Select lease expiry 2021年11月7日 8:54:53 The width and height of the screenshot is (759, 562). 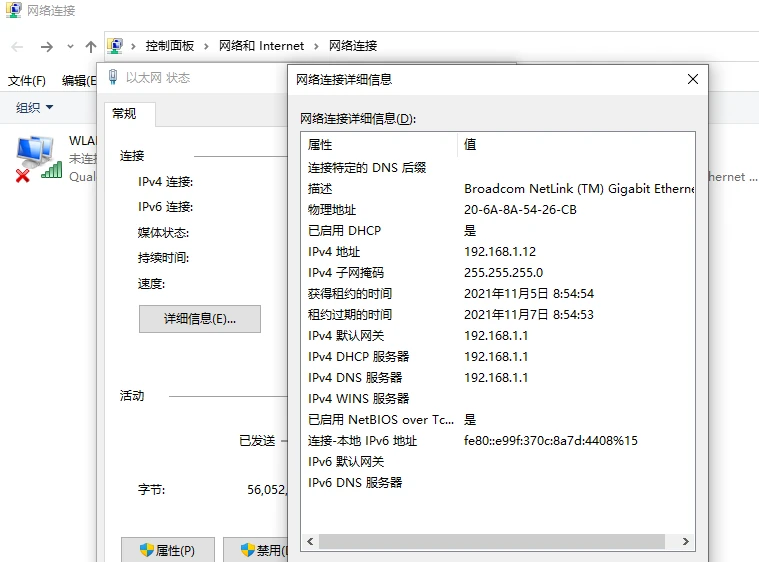(x=529, y=315)
